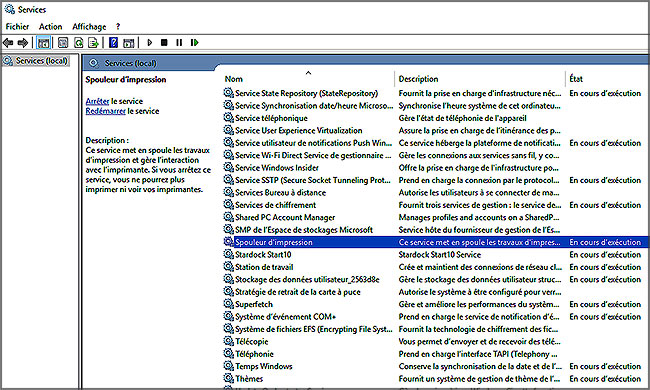The width and height of the screenshot is (650, 390).
Task: Select Service utilisateur de notifications Push
Action: point(313,143)
